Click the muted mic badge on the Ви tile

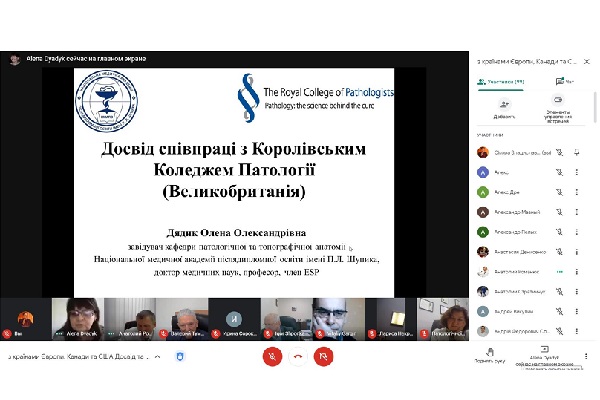pyautogui.click(x=7, y=334)
